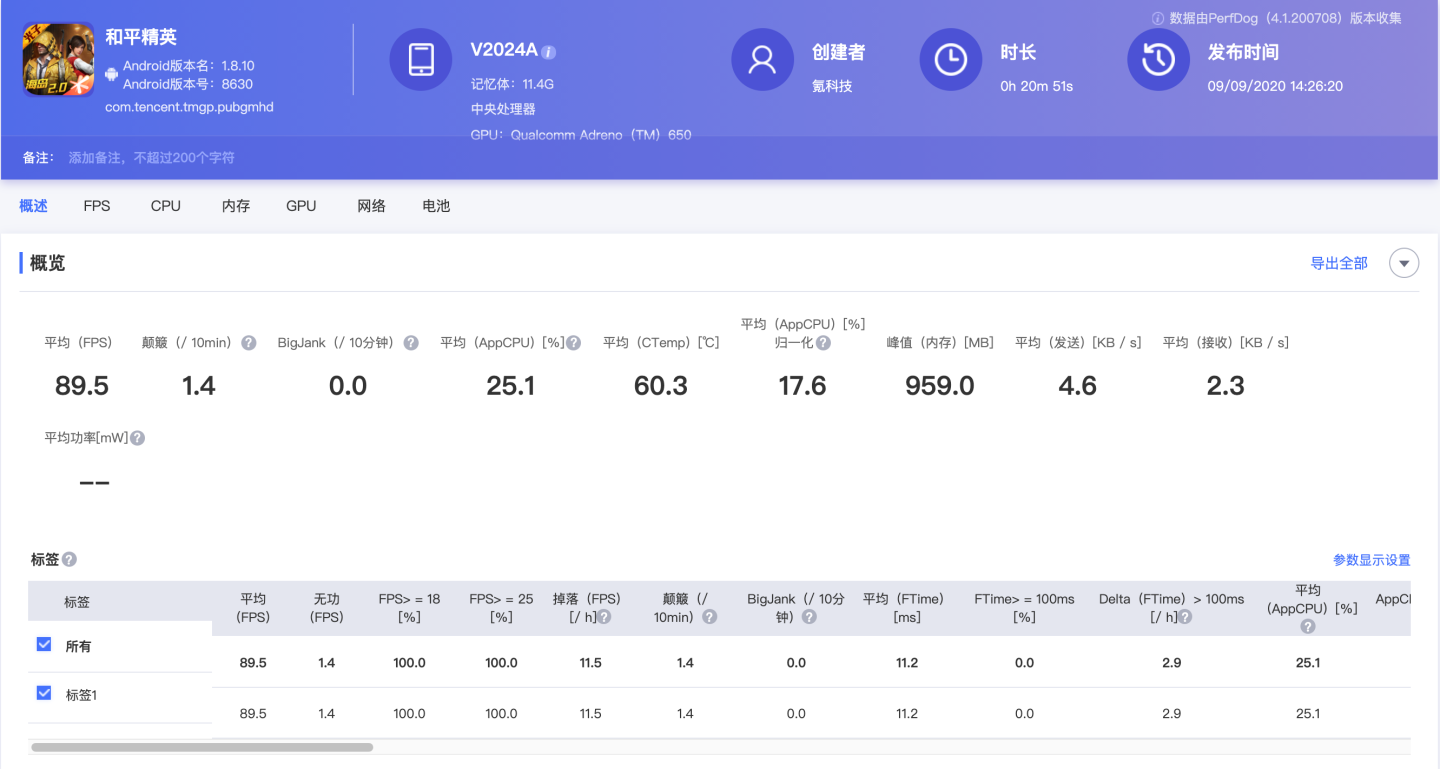Open help icon next to 颠簸 (/10min) metric
The image size is (1440, 769).
(x=249, y=343)
